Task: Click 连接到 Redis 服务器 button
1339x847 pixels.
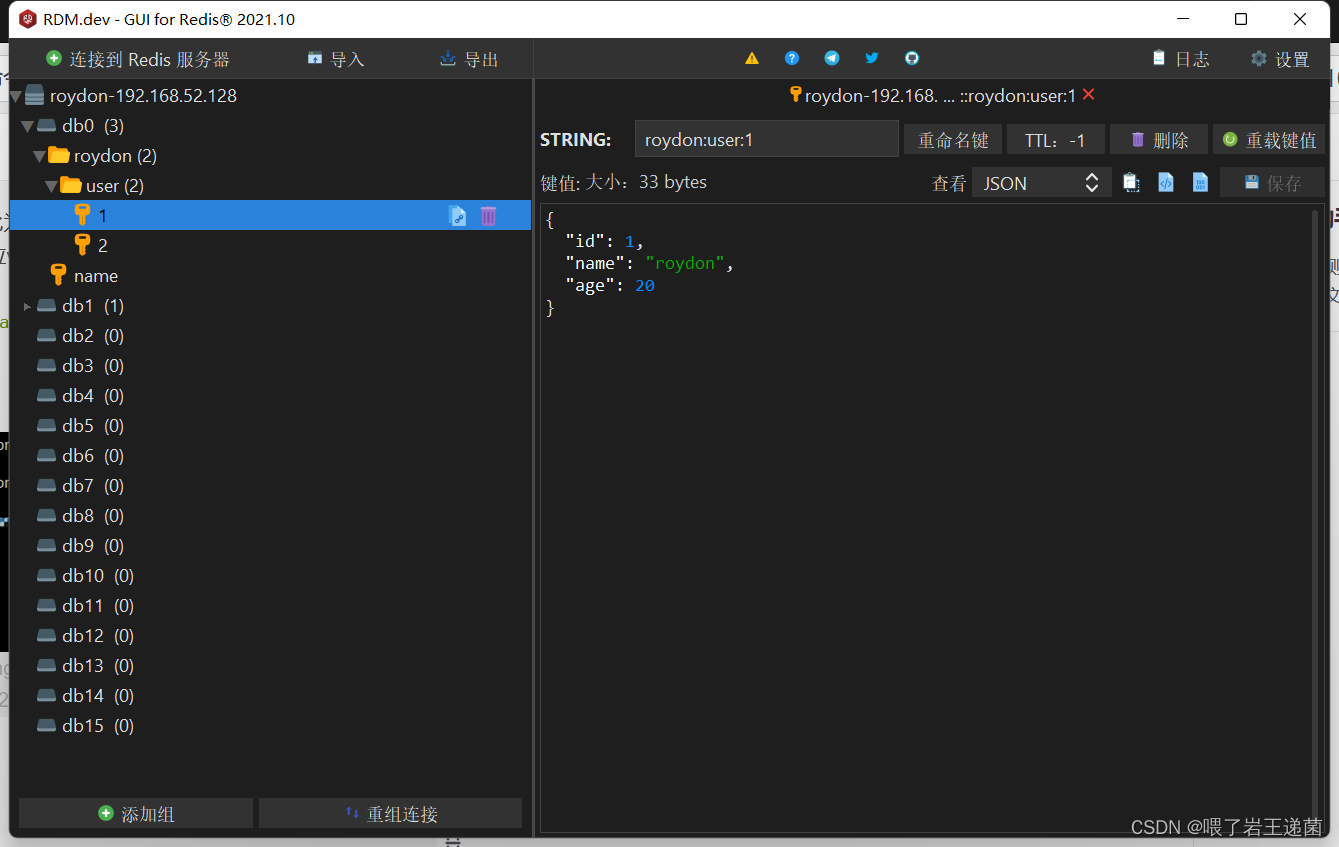Action: (x=138, y=59)
